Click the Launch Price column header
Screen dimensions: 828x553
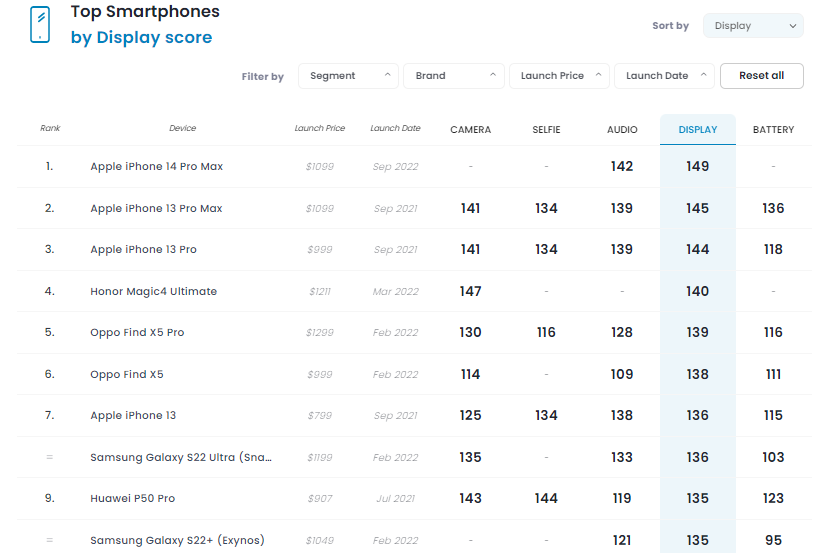[319, 128]
